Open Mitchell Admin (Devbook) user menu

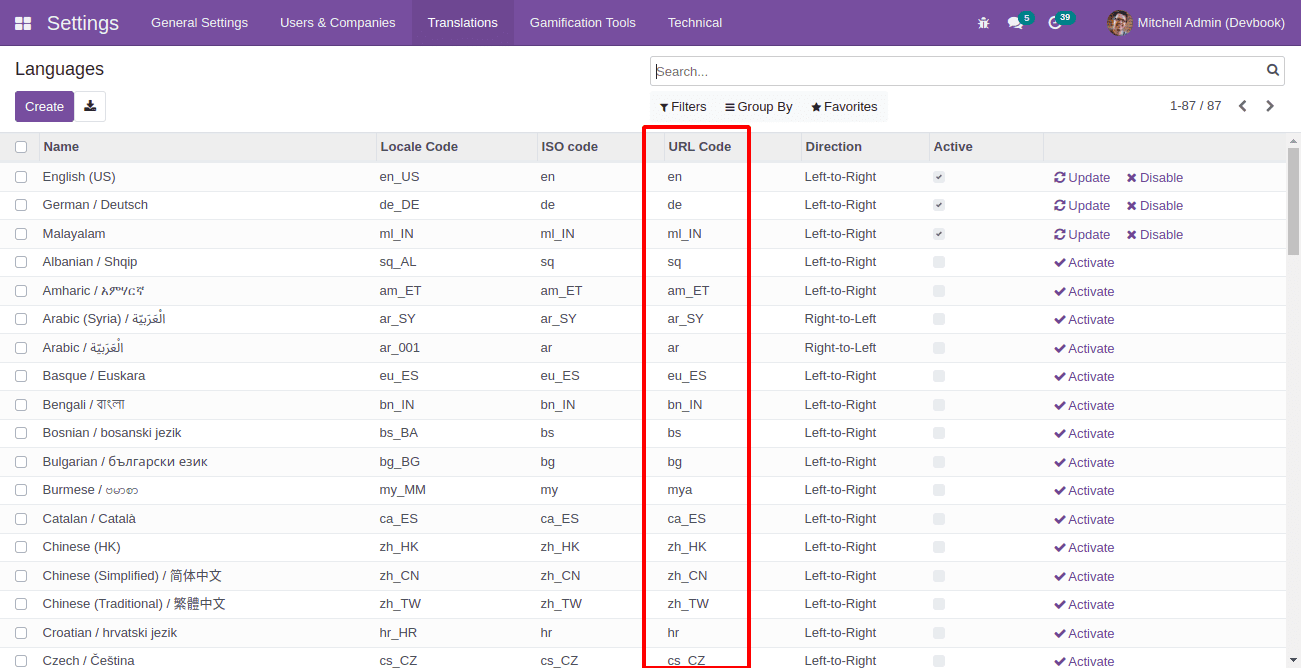pyautogui.click(x=1197, y=22)
